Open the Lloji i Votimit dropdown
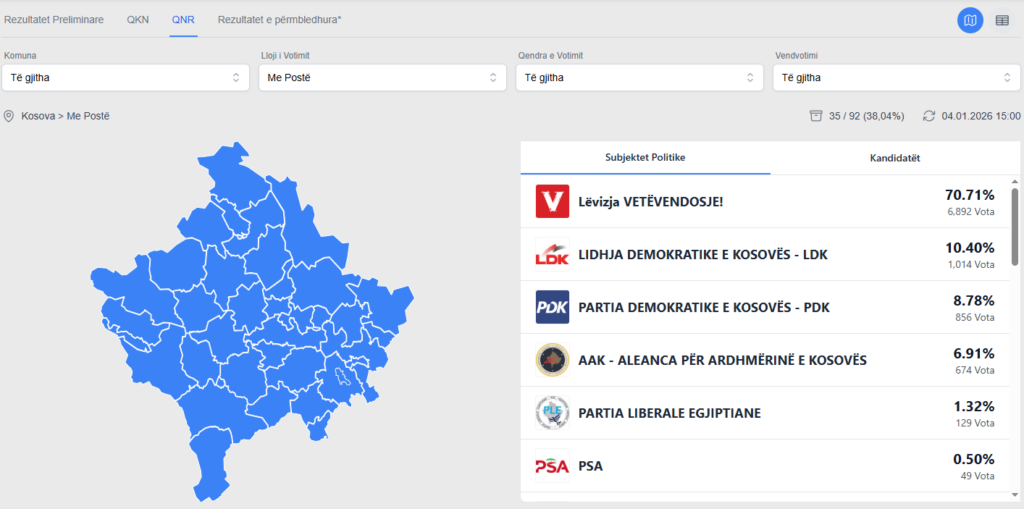 (x=381, y=77)
